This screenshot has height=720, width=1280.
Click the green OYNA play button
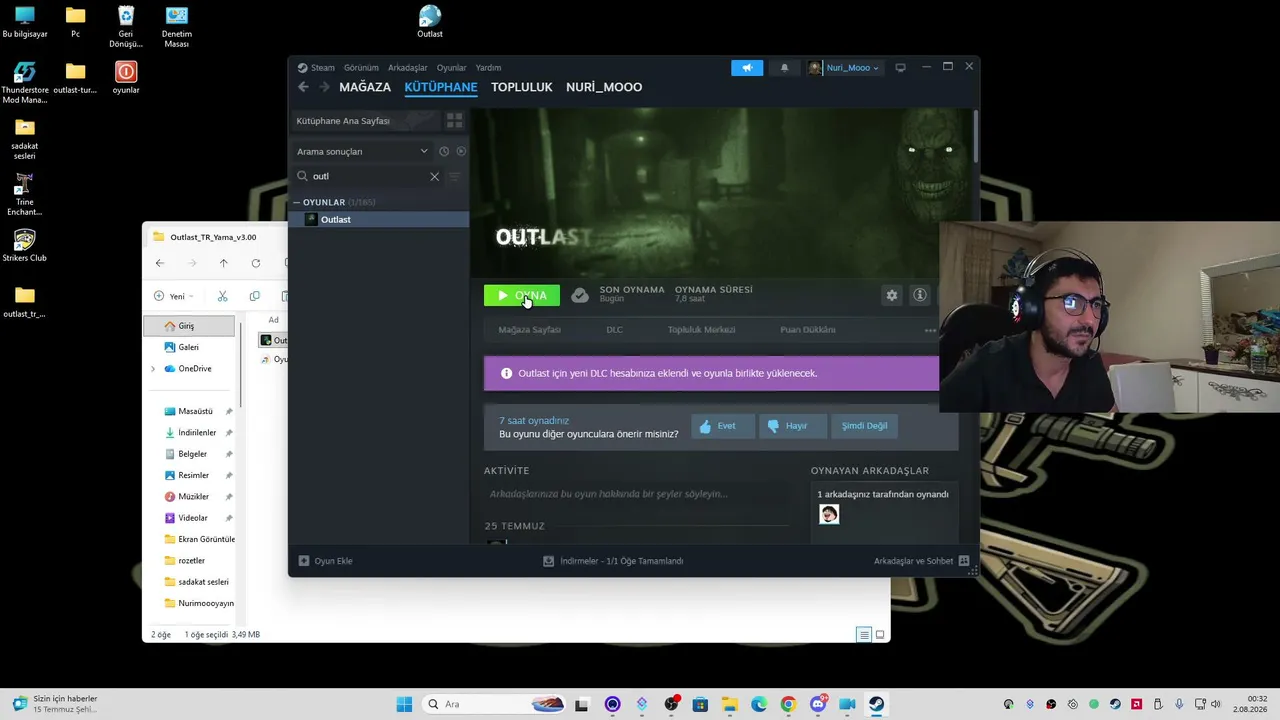522,295
